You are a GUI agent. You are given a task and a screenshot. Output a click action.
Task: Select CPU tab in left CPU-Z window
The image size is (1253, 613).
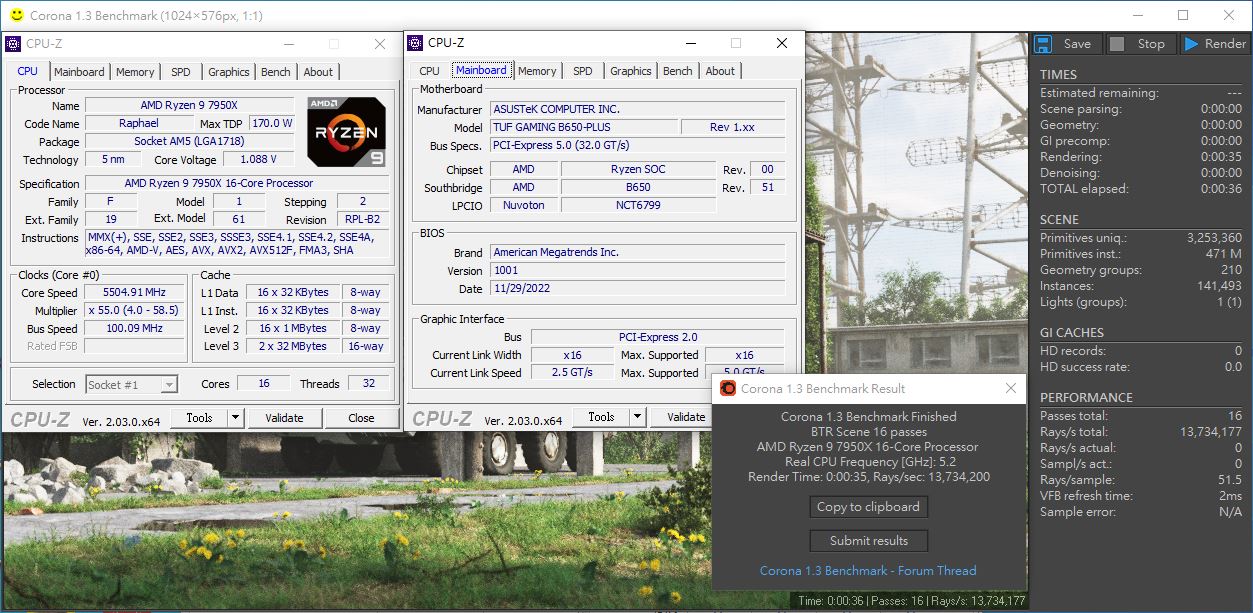(x=28, y=71)
